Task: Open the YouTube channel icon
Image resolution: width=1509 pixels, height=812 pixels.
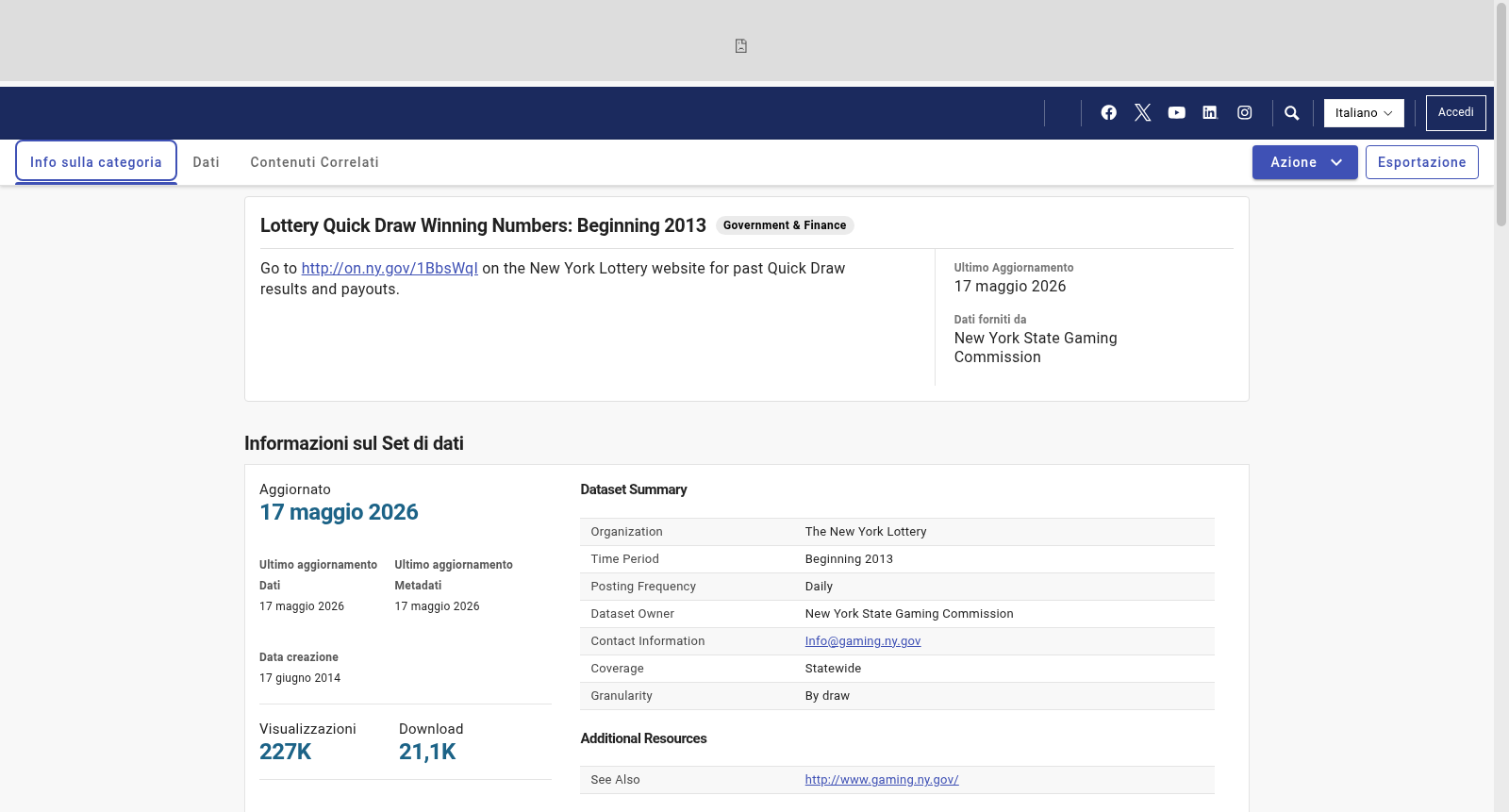Action: coord(1177,112)
